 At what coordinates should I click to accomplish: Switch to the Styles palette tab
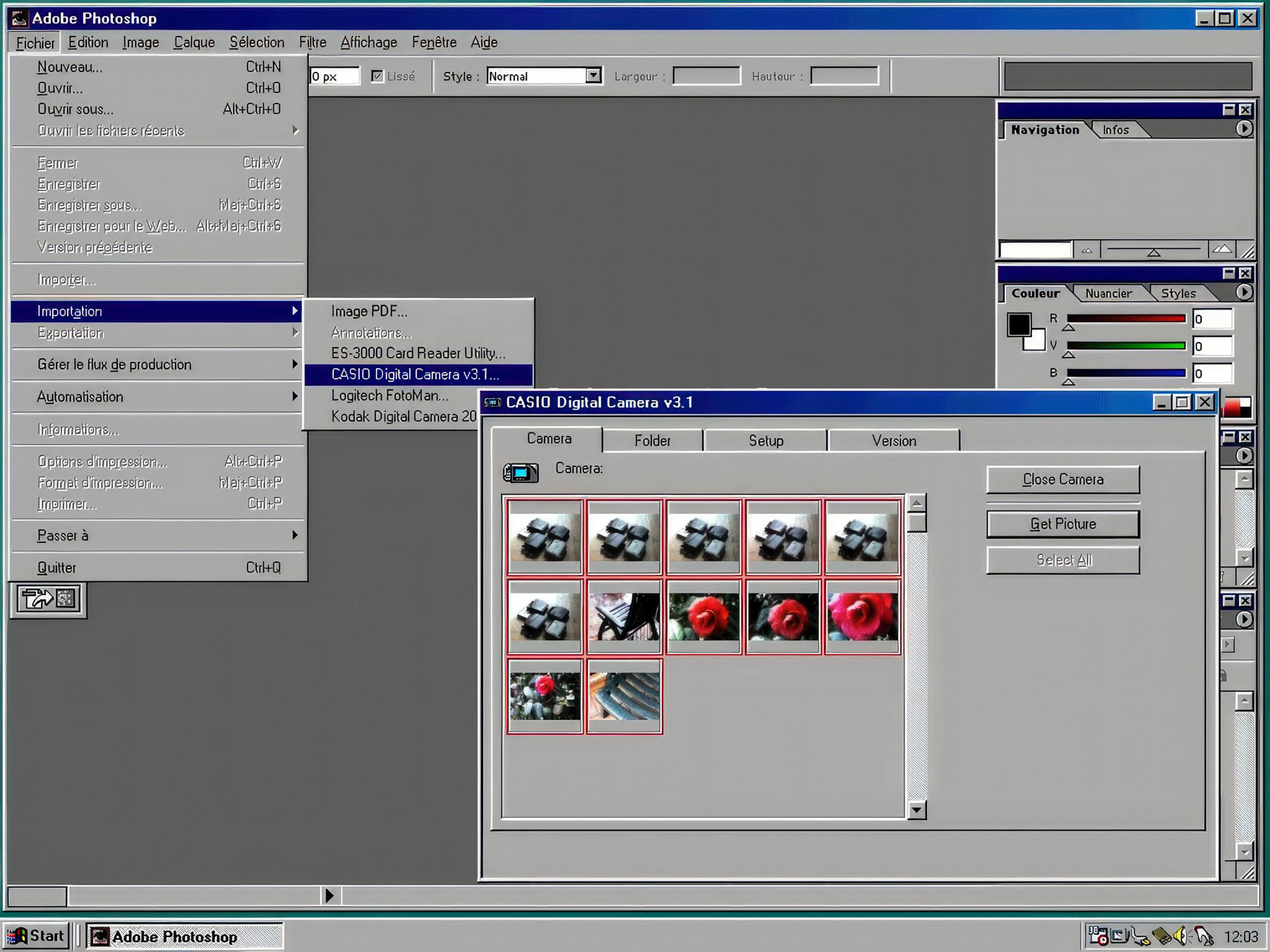point(1178,293)
